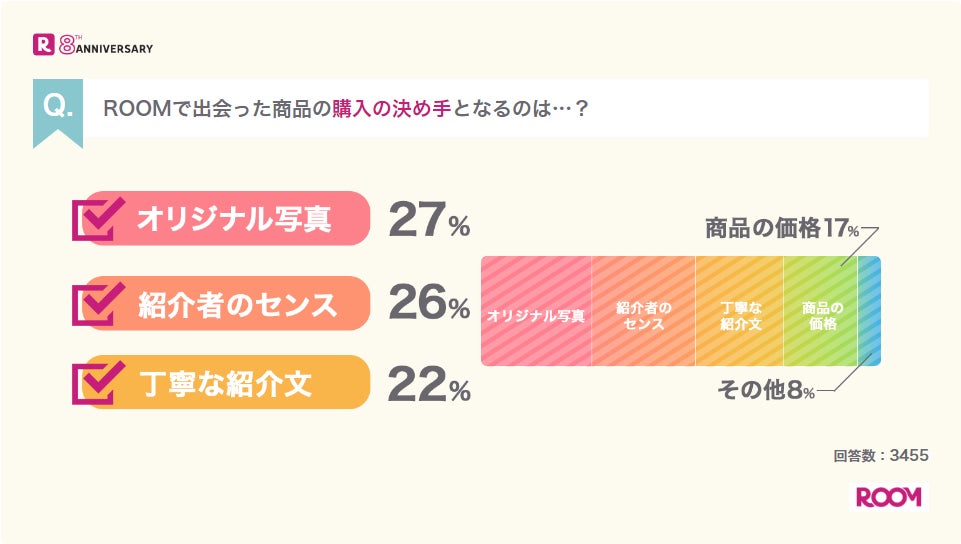This screenshot has height=544, width=961.
Task: Select the orange 紹介者のセンス pill label
Action: [235, 304]
